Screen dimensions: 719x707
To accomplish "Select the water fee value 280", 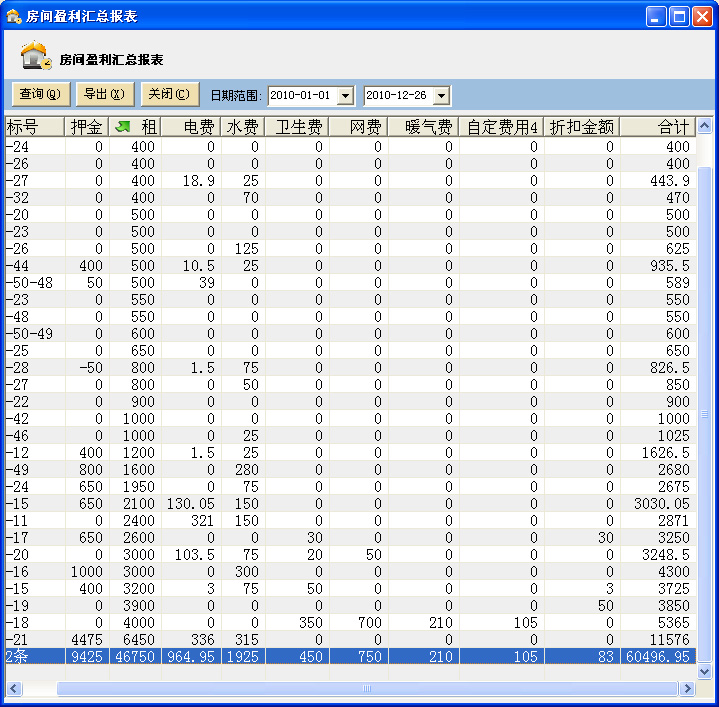I will pos(243,469).
